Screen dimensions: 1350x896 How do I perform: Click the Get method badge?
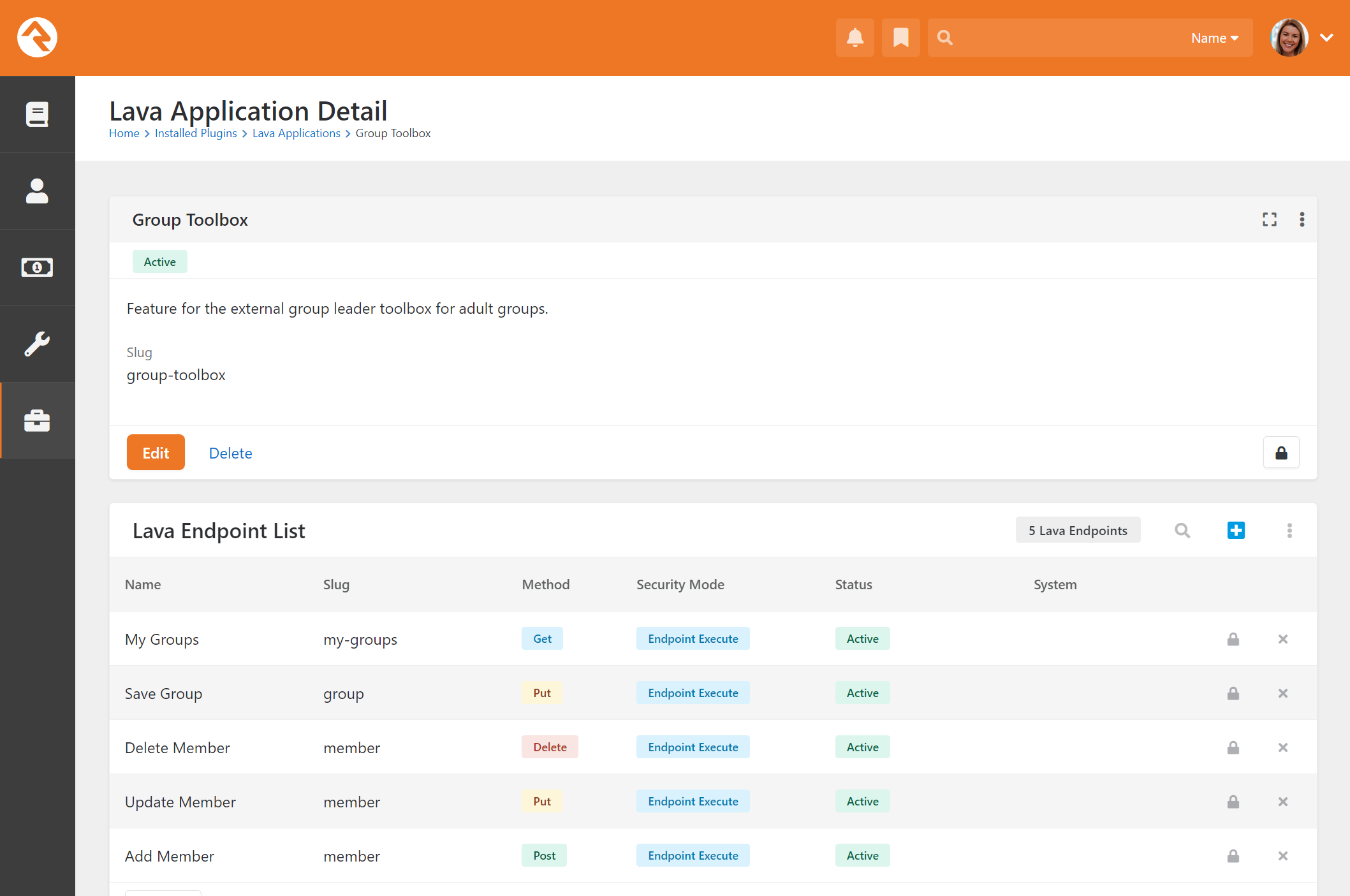point(542,638)
